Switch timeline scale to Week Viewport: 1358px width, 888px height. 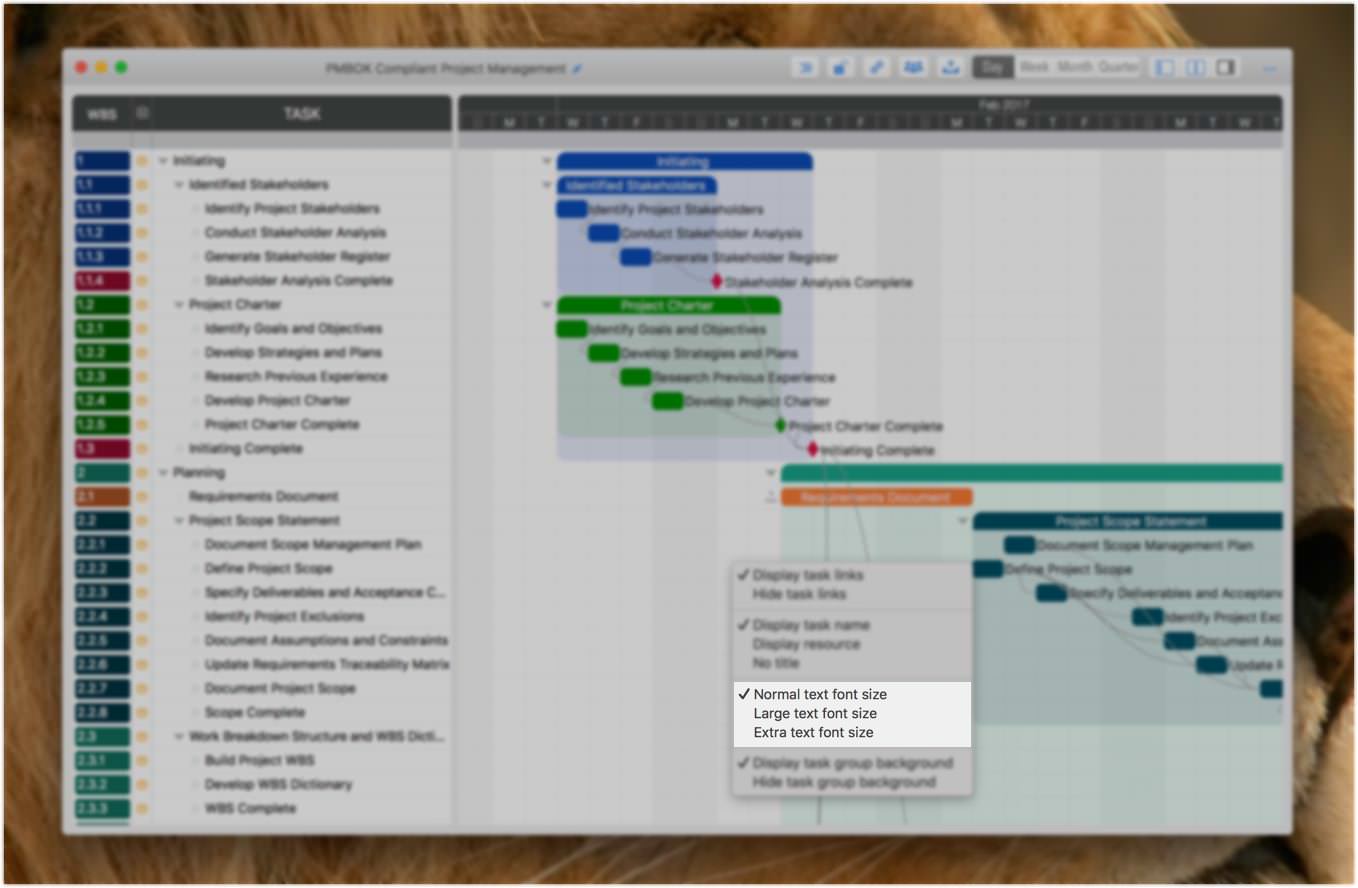(1034, 67)
